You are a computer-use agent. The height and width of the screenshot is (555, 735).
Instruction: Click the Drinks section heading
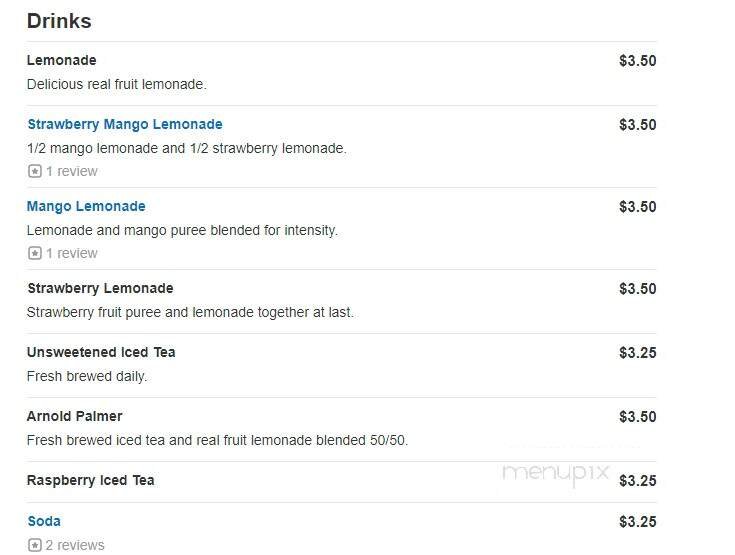click(x=59, y=21)
